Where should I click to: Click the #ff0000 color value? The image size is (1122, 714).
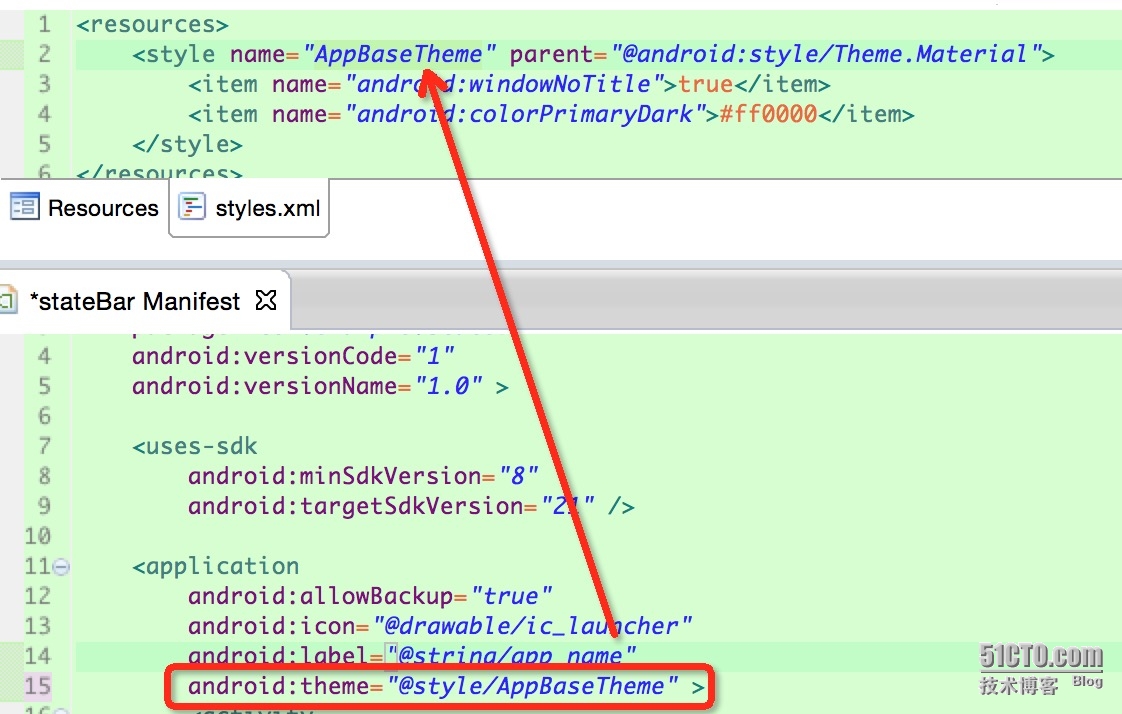coord(768,114)
